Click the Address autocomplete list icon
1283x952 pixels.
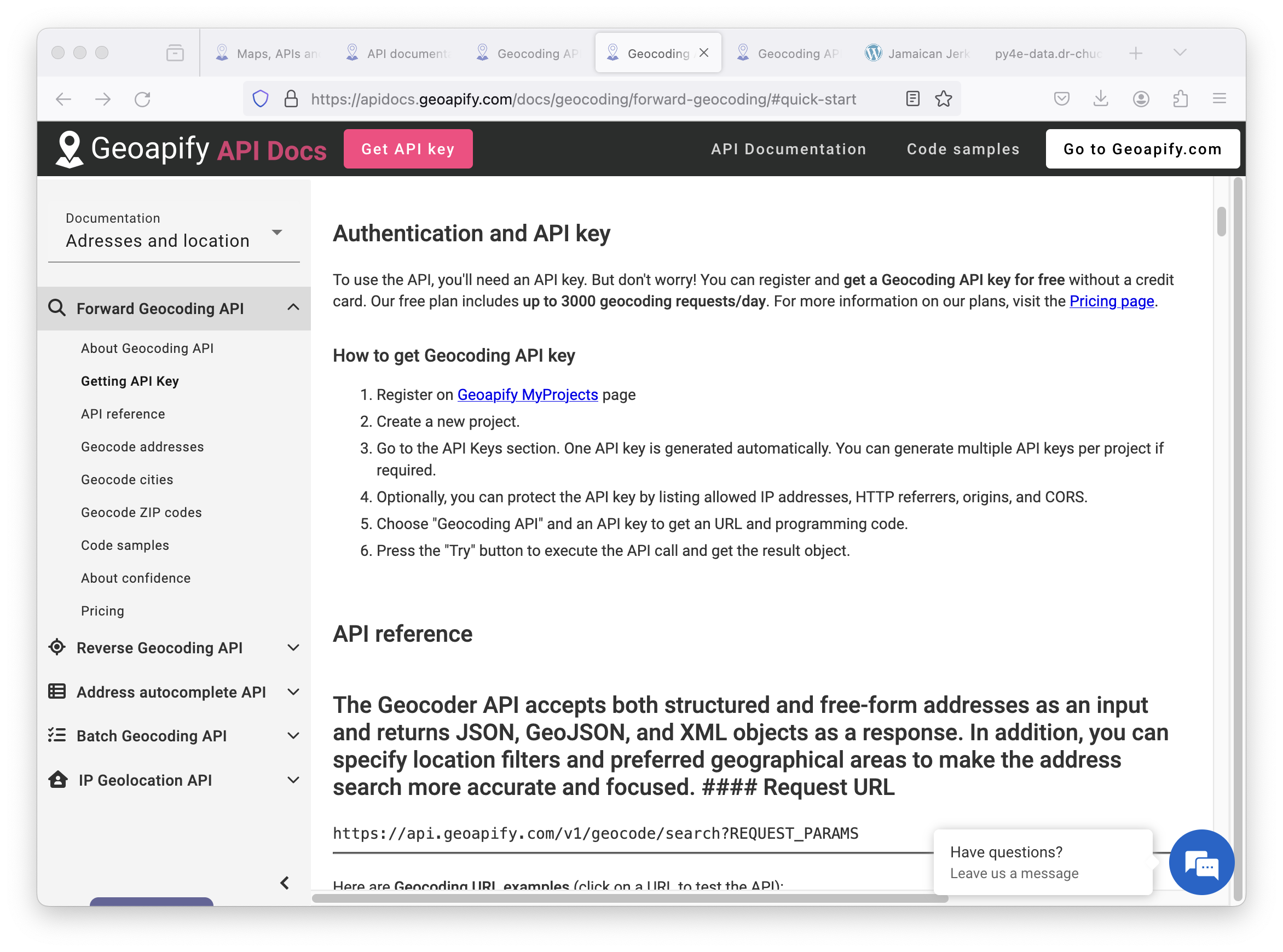(56, 691)
